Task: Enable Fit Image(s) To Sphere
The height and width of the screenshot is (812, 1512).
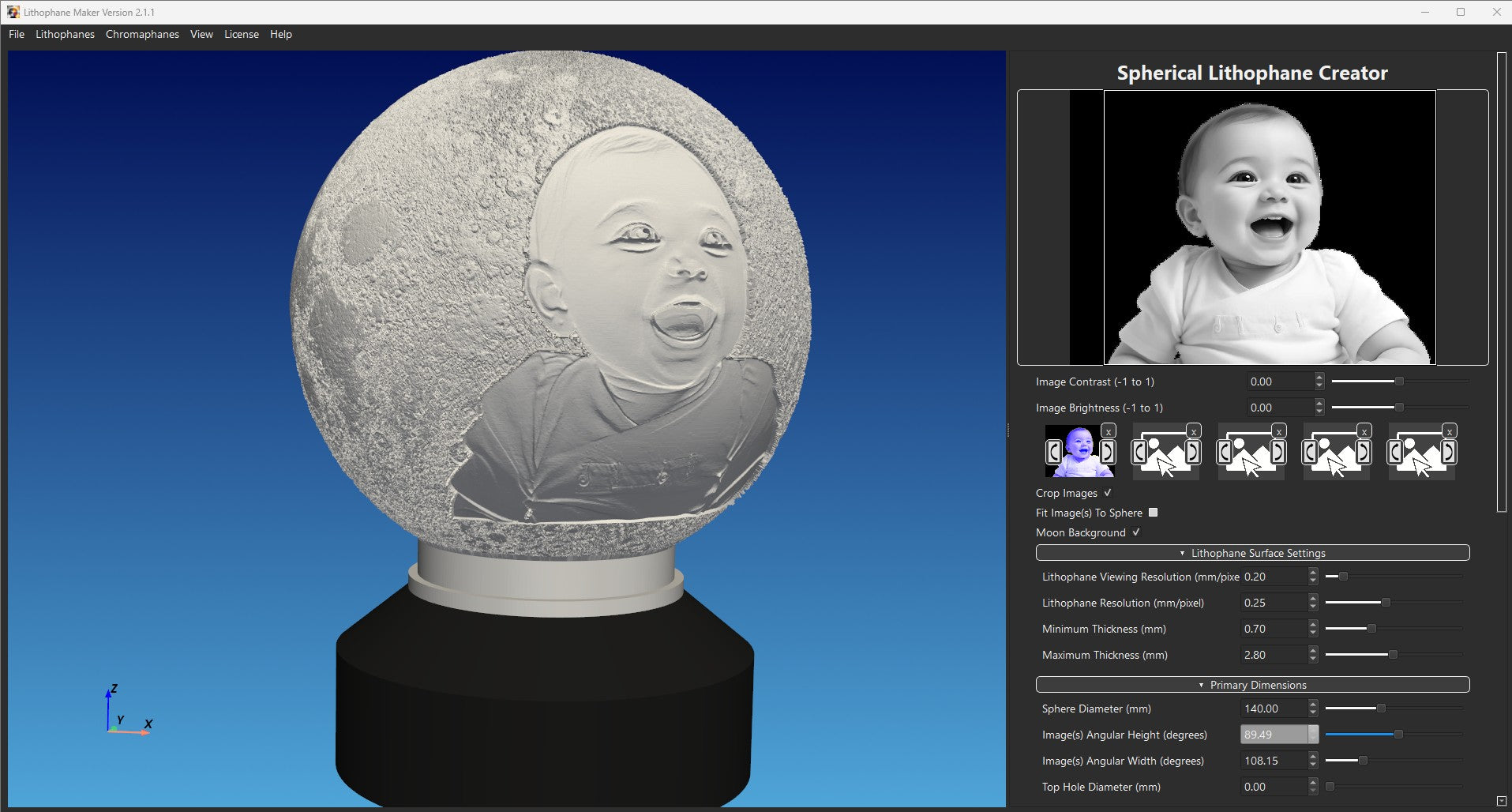Action: click(1153, 513)
